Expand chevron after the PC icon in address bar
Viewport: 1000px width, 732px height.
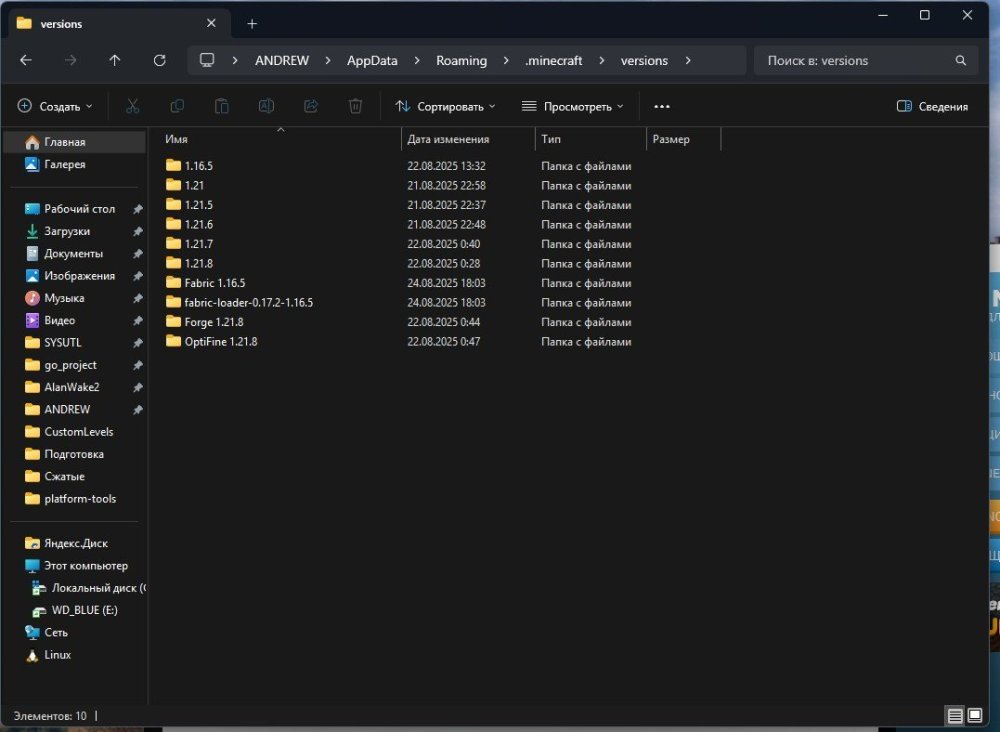(235, 61)
